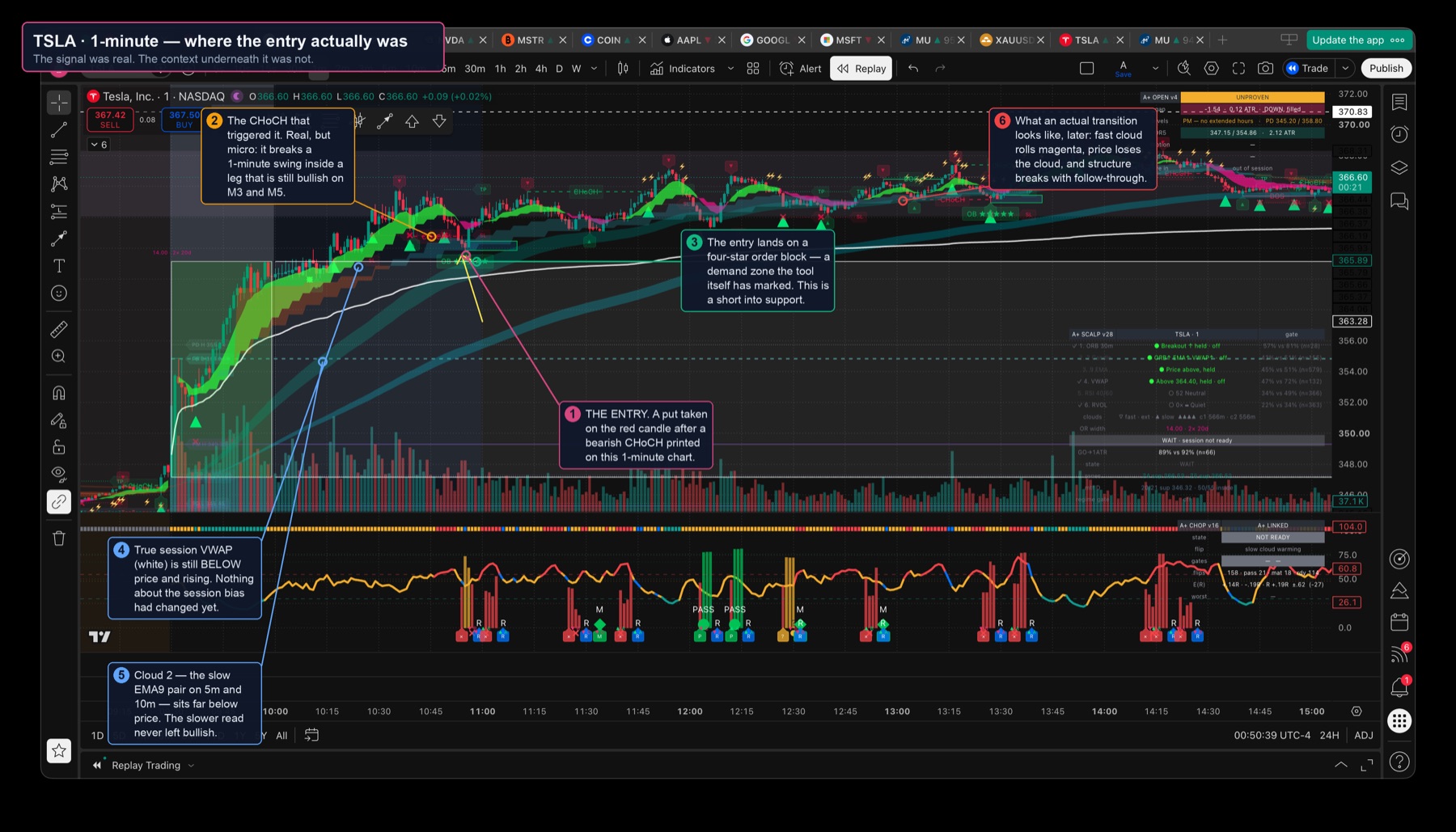Toggle Bar Replay mode
The width and height of the screenshot is (1456, 832).
pos(861,69)
